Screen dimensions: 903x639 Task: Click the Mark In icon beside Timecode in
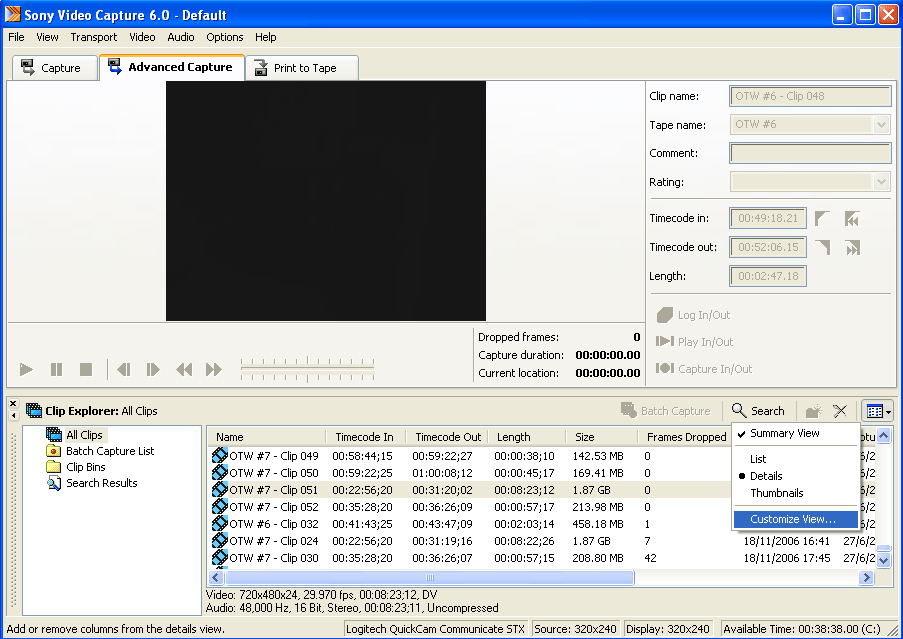click(x=822, y=219)
